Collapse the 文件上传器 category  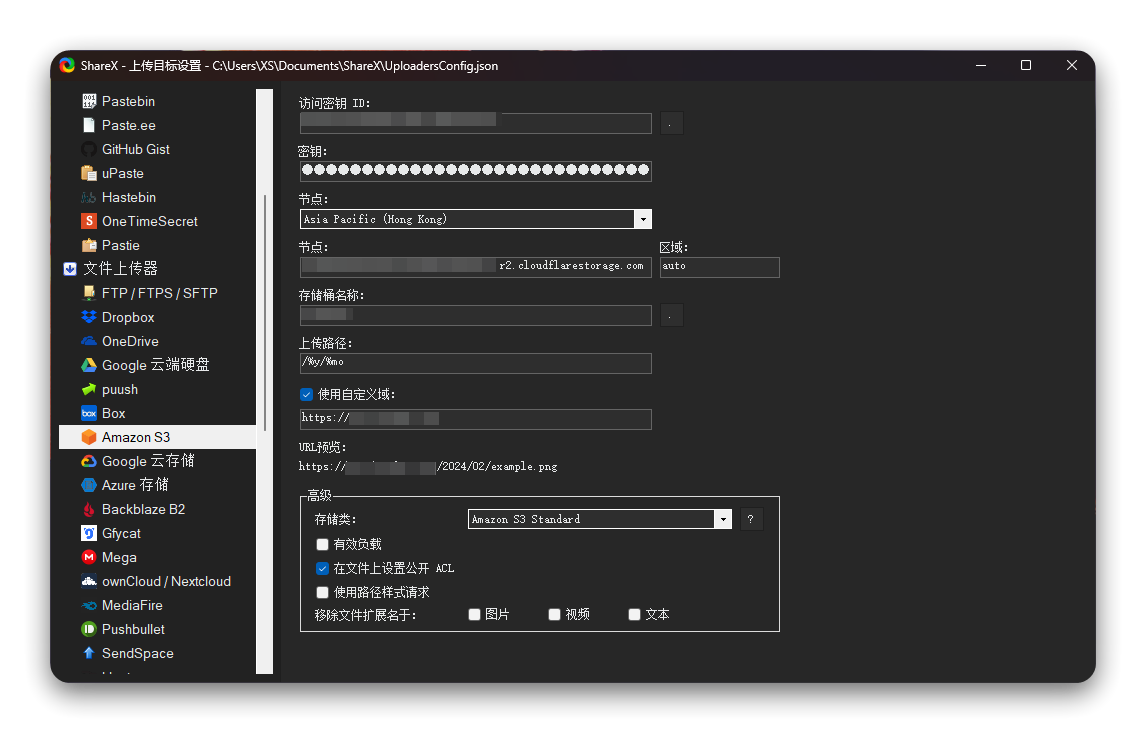pyautogui.click(x=70, y=269)
